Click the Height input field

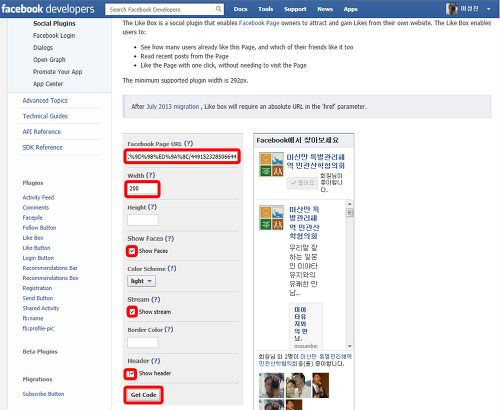click(143, 220)
